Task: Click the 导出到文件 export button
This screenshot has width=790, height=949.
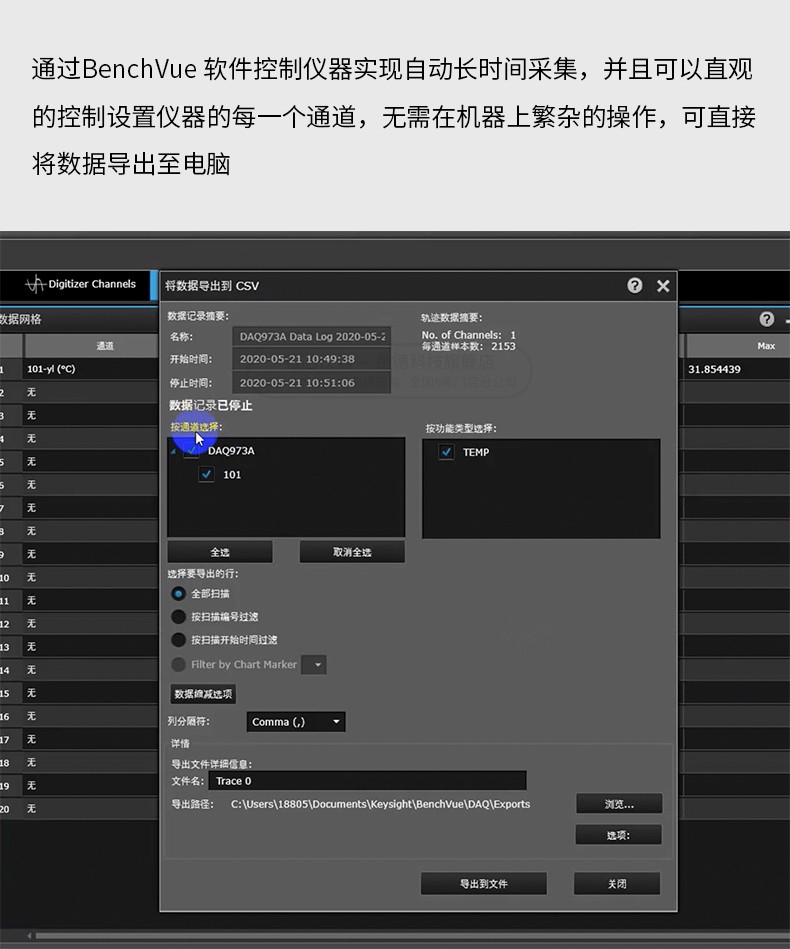Action: [x=484, y=884]
